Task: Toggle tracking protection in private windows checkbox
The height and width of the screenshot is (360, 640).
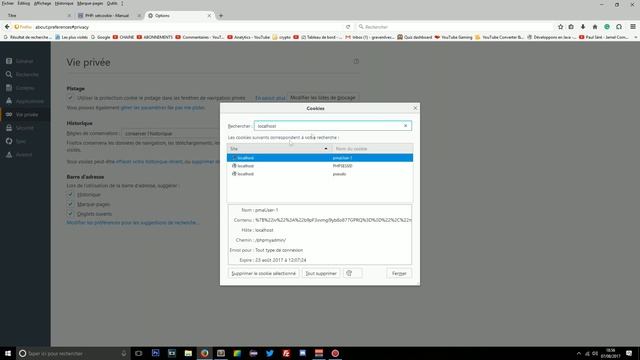Action: 70,98
